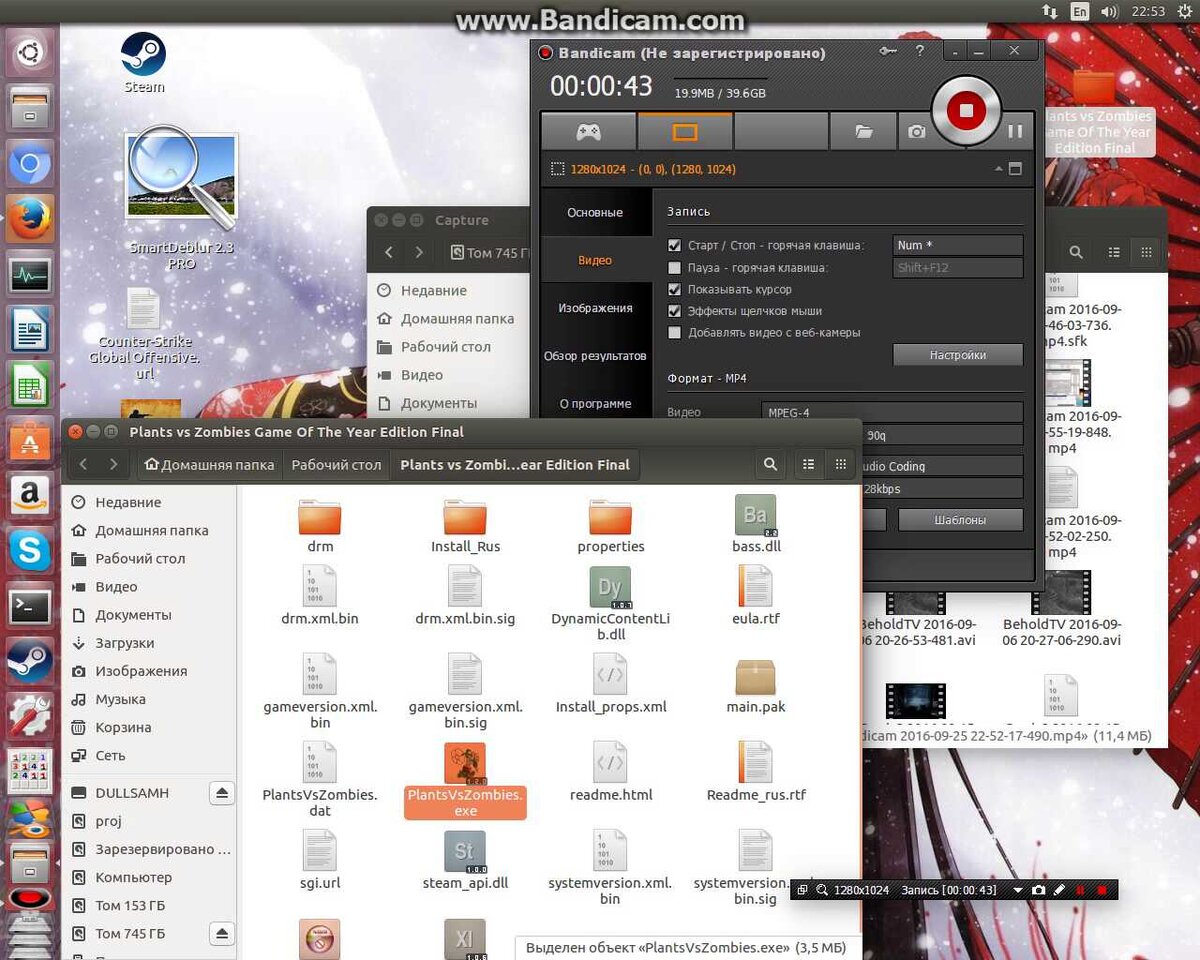This screenshot has height=960, width=1200.
Task: Click pencil draw icon on overlay bar
Action: click(x=1059, y=890)
